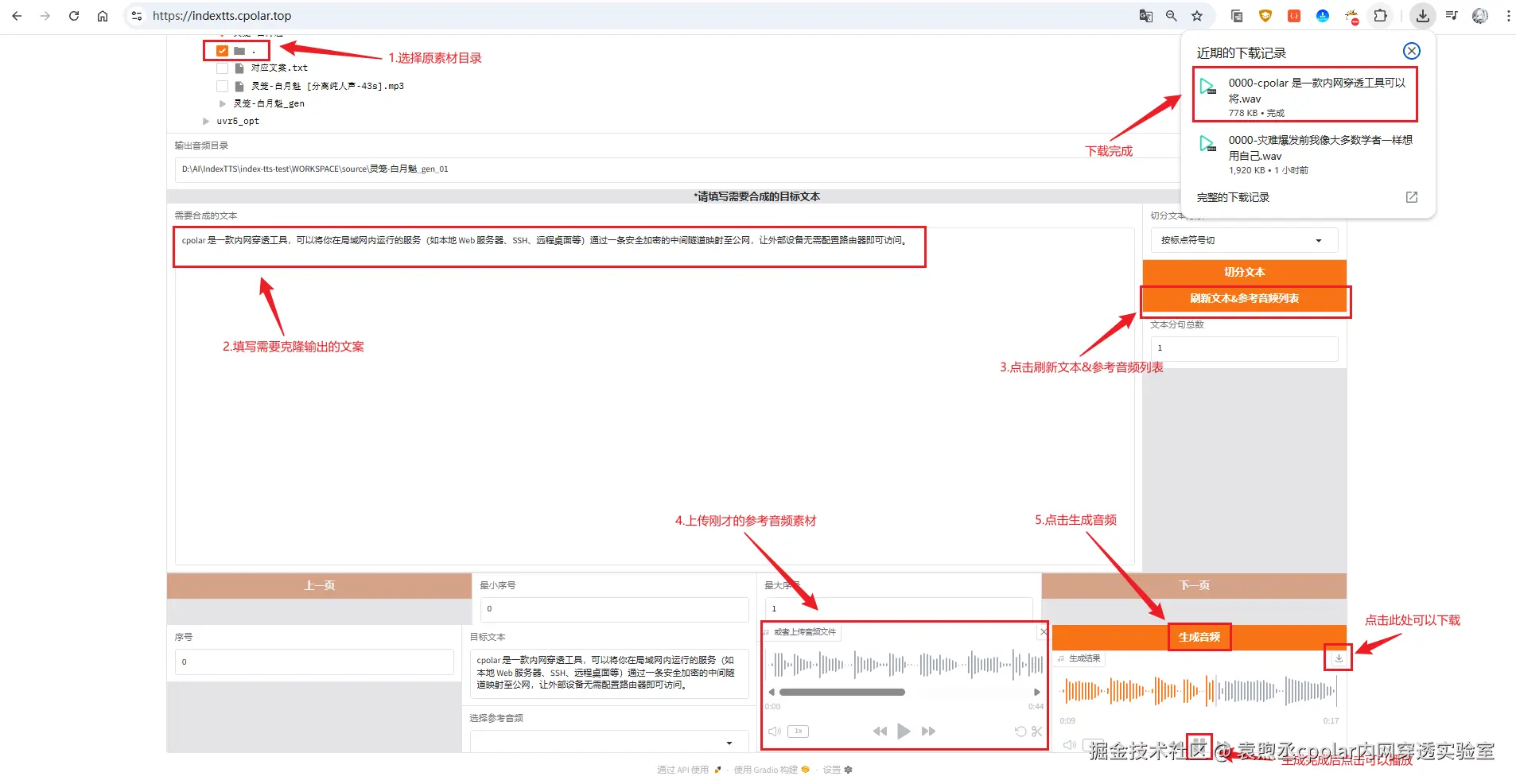1516x784 pixels.
Task: Open the Extensions puzzle piece menu
Action: click(1381, 16)
